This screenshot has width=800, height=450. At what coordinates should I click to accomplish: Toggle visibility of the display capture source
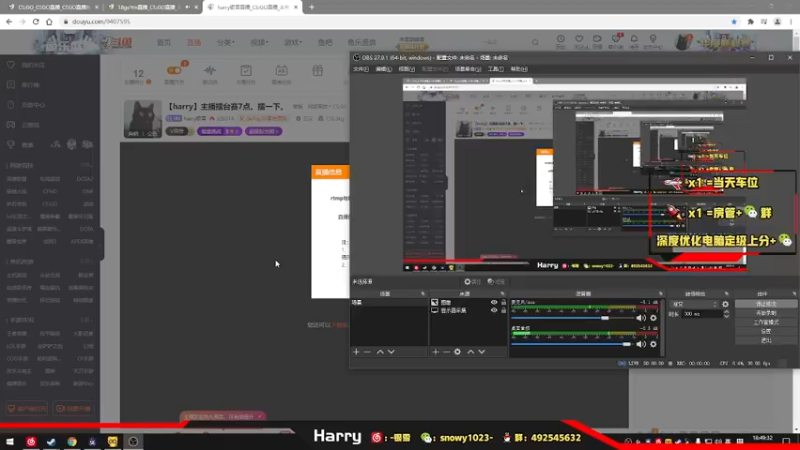tap(494, 310)
